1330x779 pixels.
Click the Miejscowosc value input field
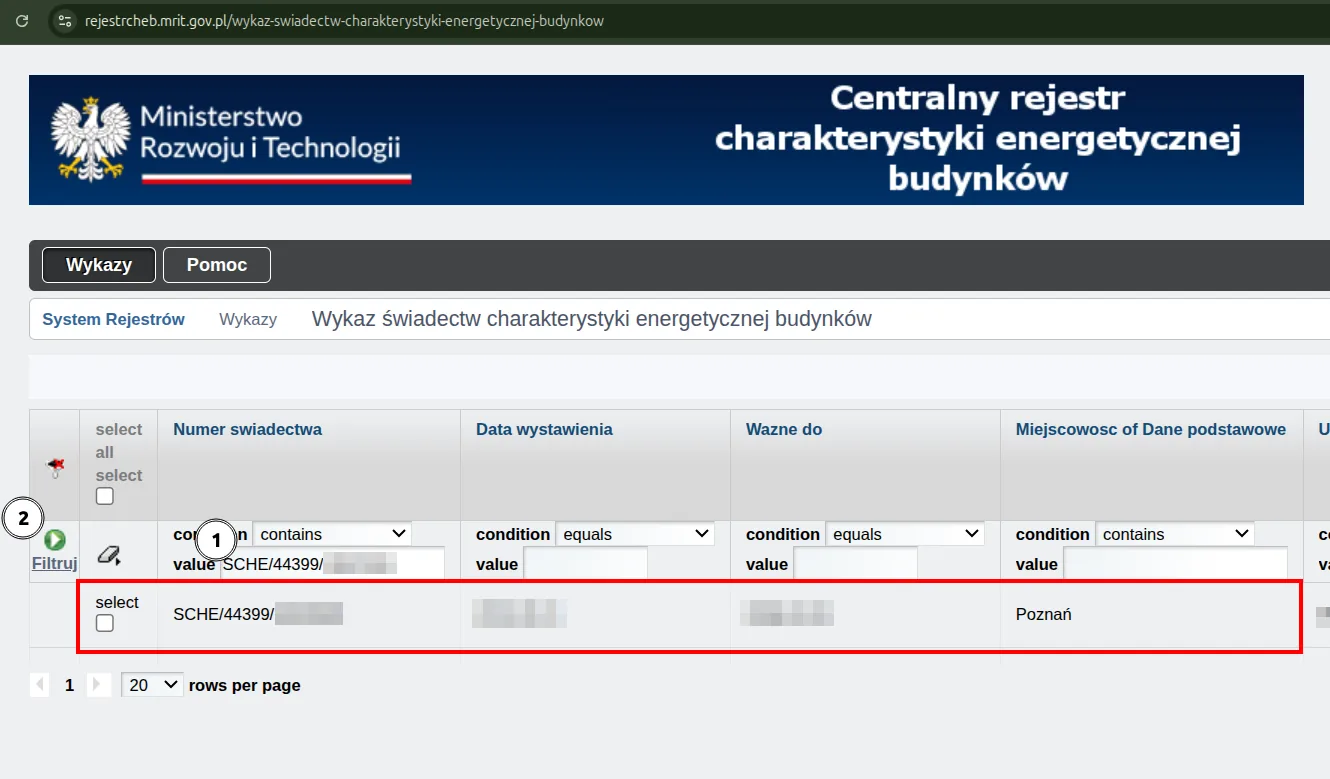click(x=1175, y=564)
